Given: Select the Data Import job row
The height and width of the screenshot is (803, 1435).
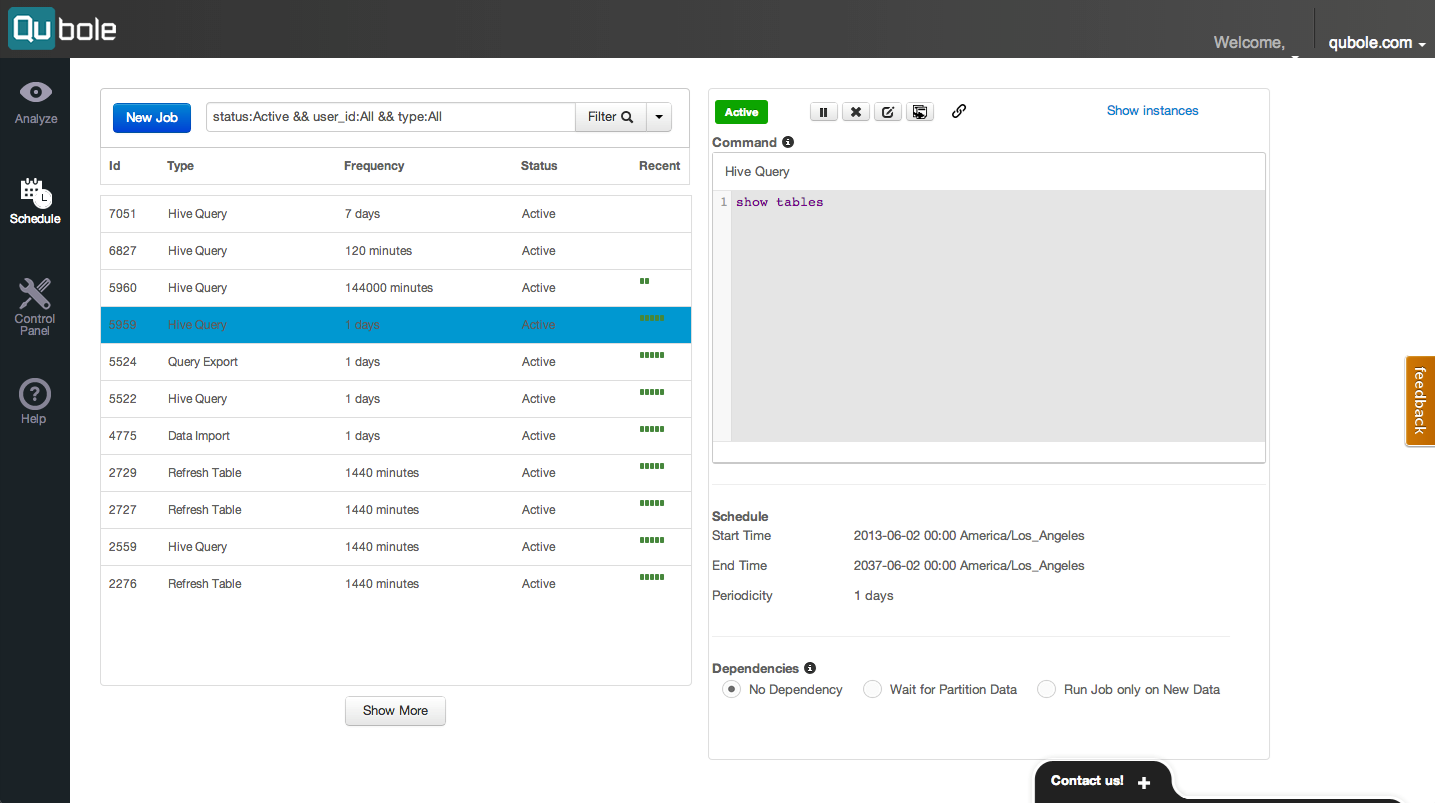Looking at the screenshot, I should click(x=396, y=436).
